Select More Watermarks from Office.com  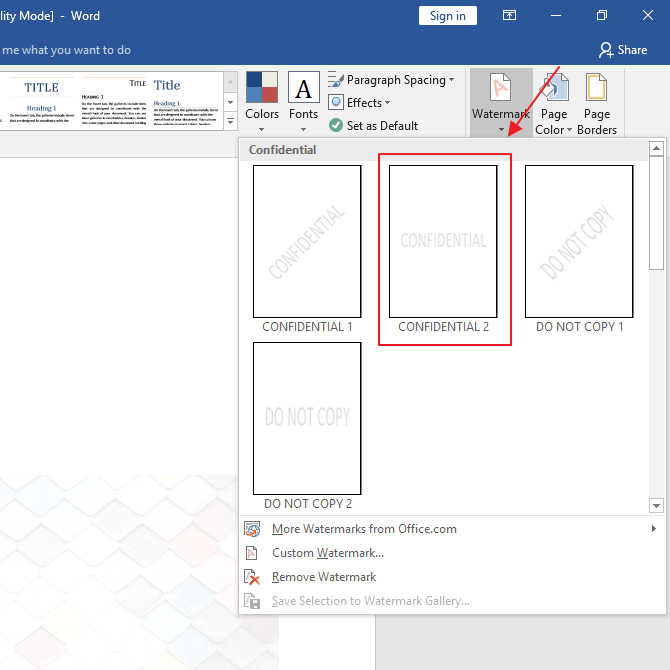click(452, 529)
